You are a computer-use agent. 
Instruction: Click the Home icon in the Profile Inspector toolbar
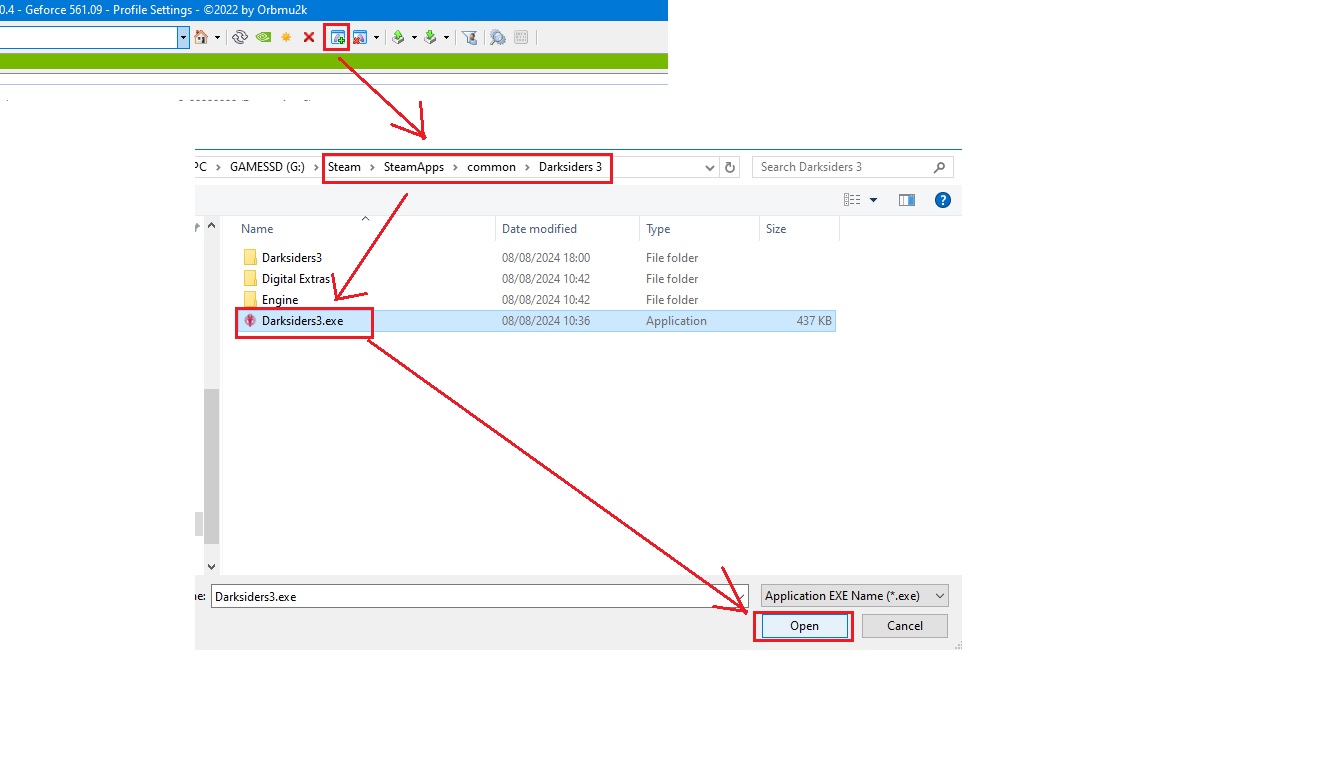[x=201, y=37]
